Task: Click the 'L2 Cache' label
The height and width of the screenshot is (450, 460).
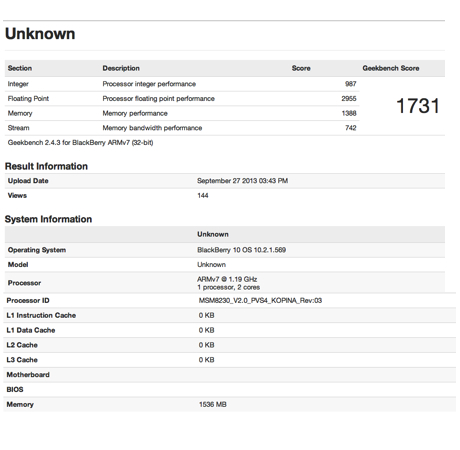Action: (22, 345)
